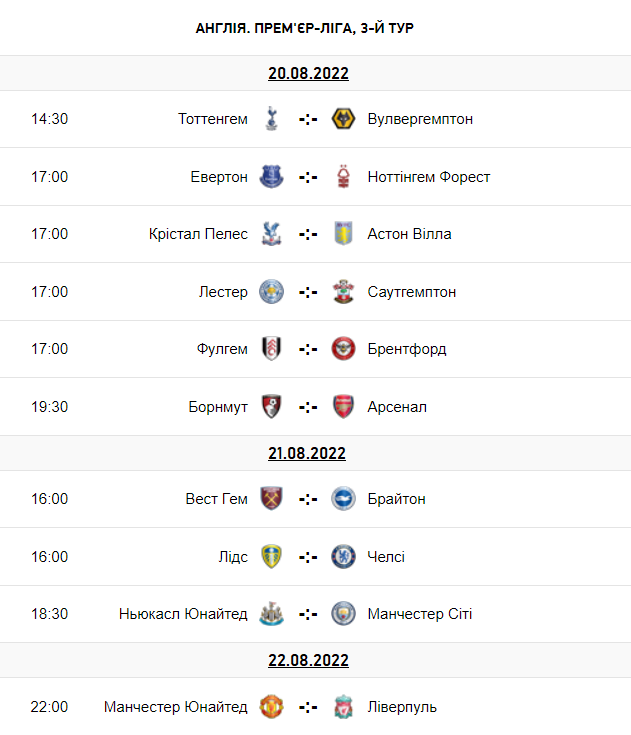The image size is (631, 735).
Task: Click the 22.08.2022 date heading
Action: tap(308, 660)
